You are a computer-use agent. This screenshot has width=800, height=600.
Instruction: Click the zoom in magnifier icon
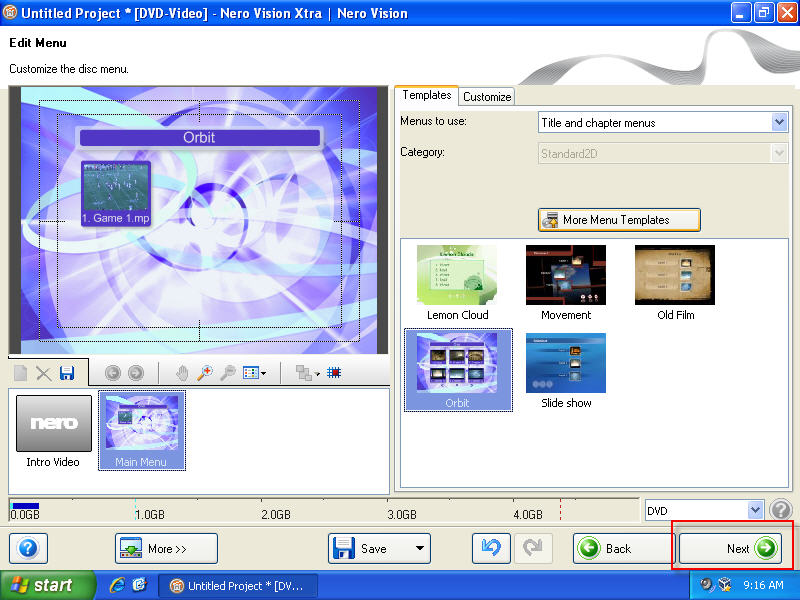point(205,373)
